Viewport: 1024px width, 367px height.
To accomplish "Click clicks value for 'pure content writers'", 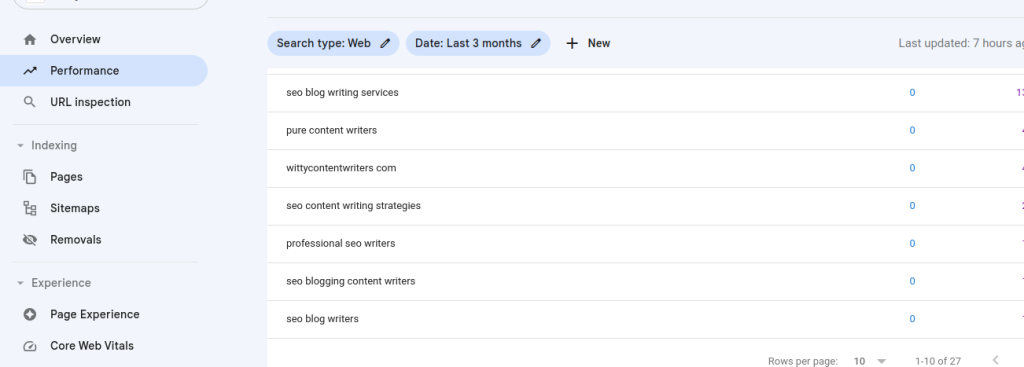I will [912, 131].
